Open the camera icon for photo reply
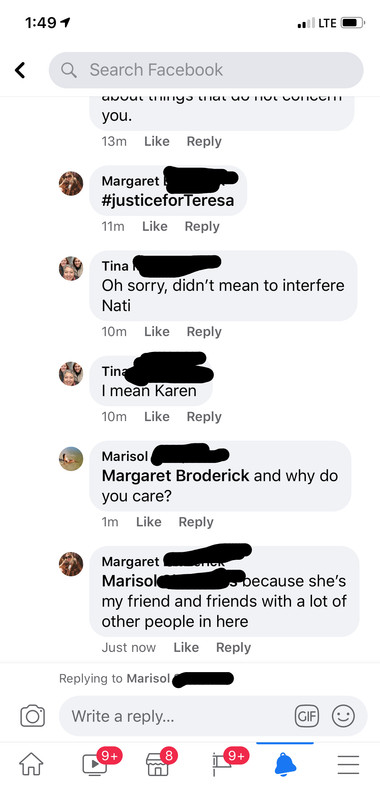 pyautogui.click(x=33, y=716)
